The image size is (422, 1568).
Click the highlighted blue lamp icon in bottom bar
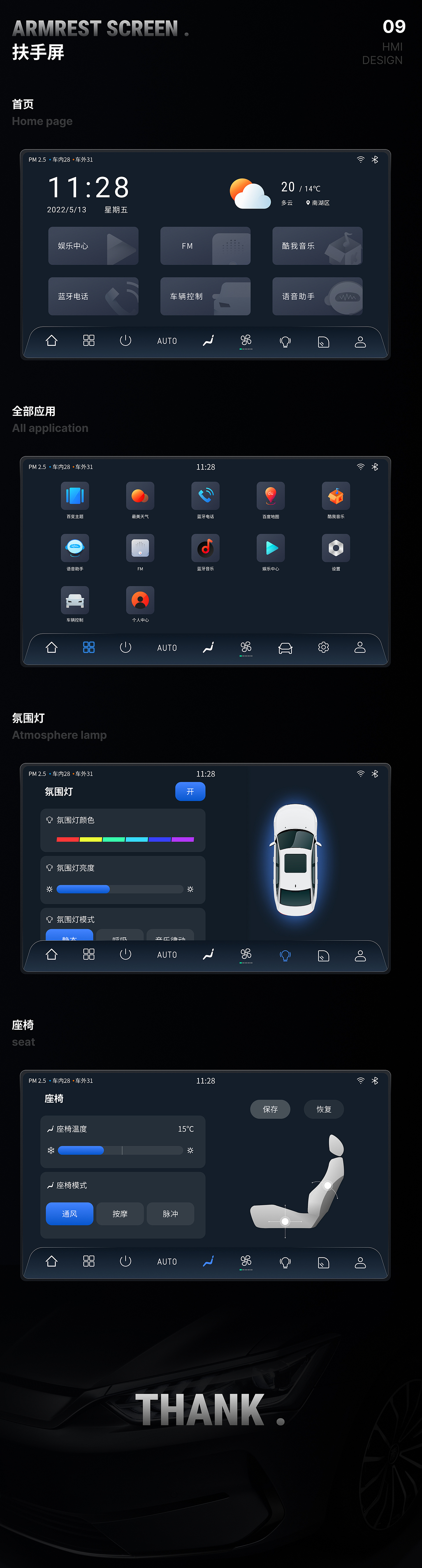(285, 955)
